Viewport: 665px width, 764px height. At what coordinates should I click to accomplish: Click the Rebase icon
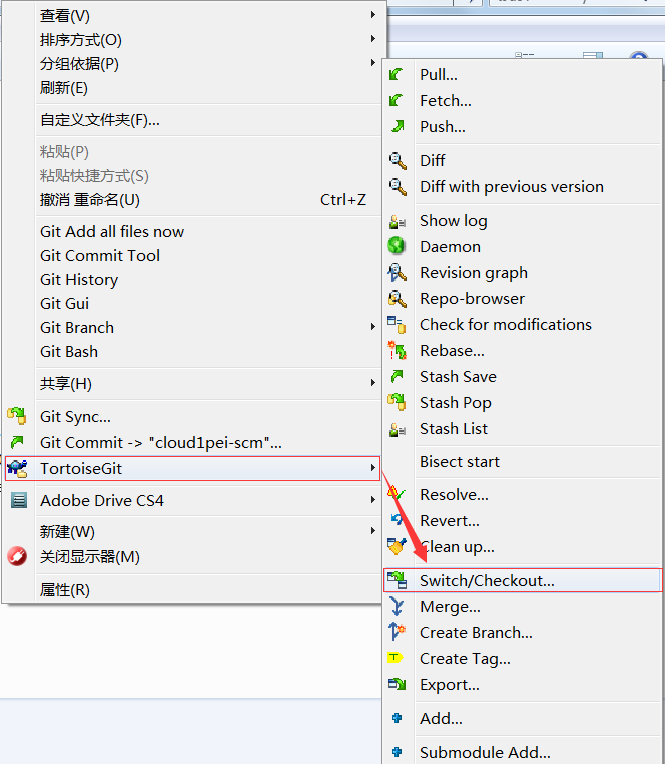(397, 350)
